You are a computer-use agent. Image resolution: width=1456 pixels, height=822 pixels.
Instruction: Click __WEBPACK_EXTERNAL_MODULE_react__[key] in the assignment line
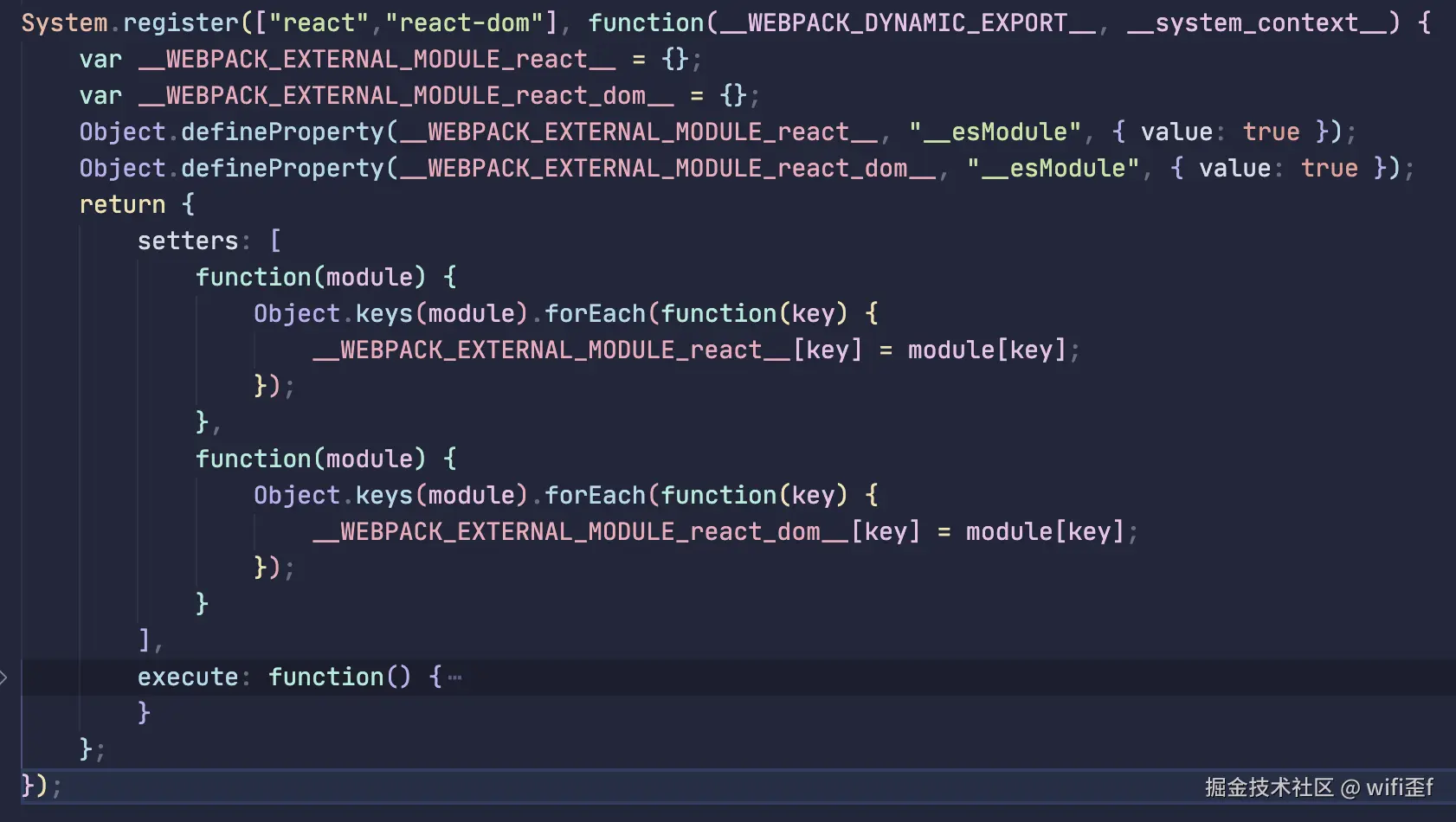click(x=588, y=350)
